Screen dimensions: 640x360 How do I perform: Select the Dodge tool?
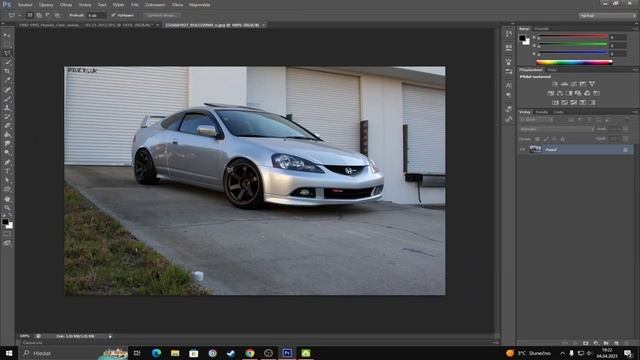7,152
